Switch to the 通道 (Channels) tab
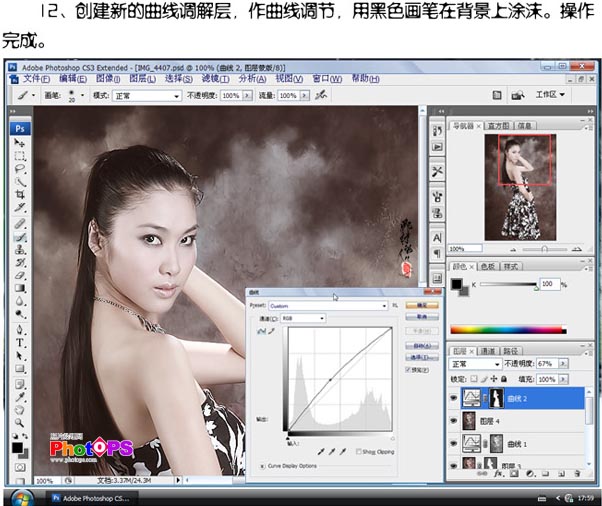Screen dimensions: 602x506 pos(489,351)
